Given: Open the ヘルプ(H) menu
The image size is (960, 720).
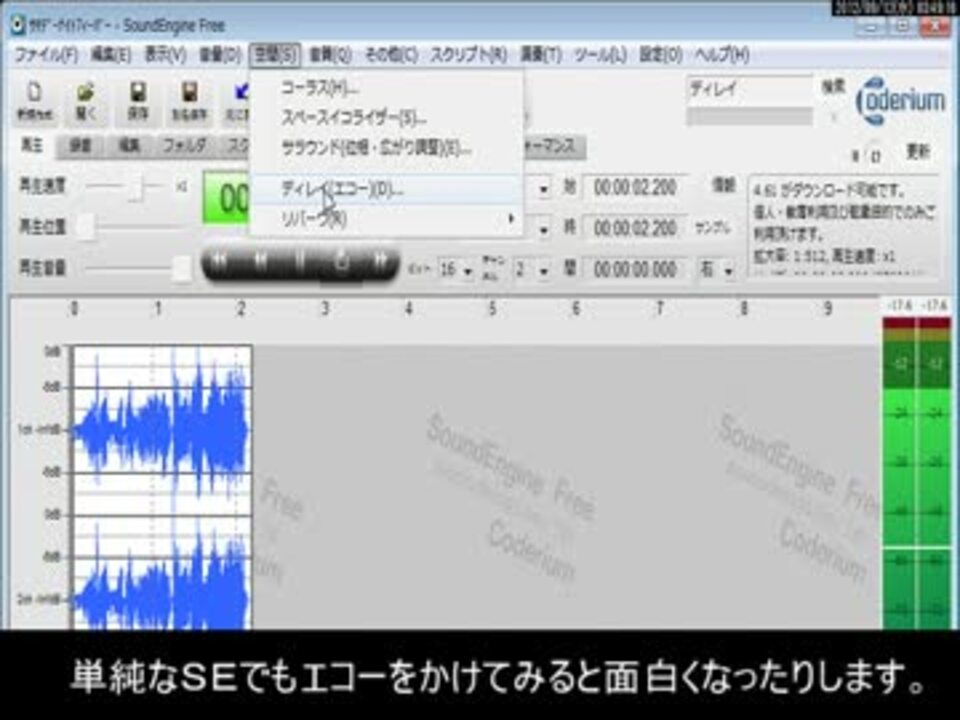Looking at the screenshot, I should point(722,55).
